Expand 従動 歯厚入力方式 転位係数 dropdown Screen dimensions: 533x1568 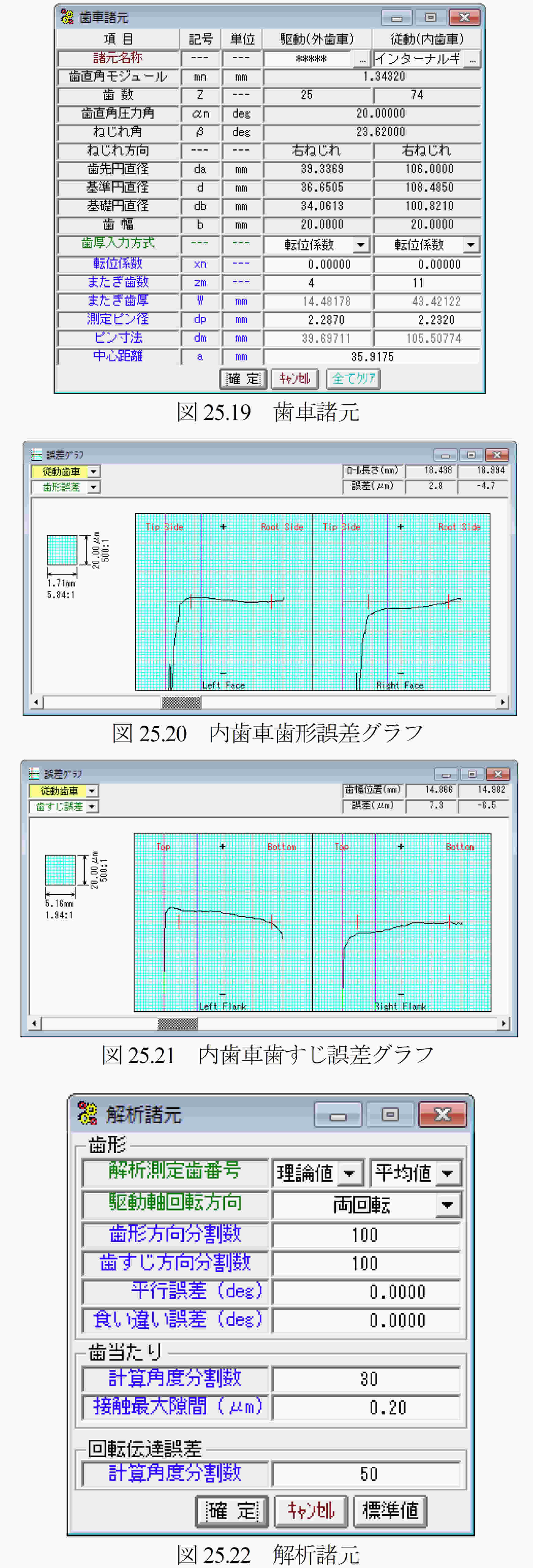click(x=471, y=245)
